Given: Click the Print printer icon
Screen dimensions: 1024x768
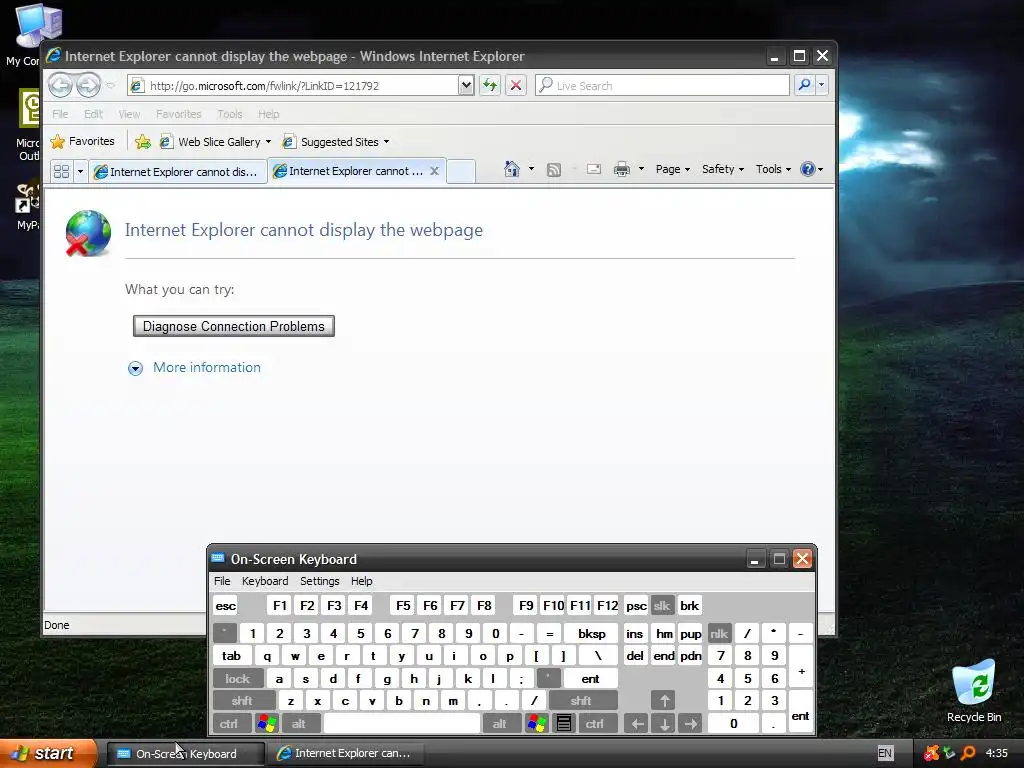Looking at the screenshot, I should click(x=622, y=169).
